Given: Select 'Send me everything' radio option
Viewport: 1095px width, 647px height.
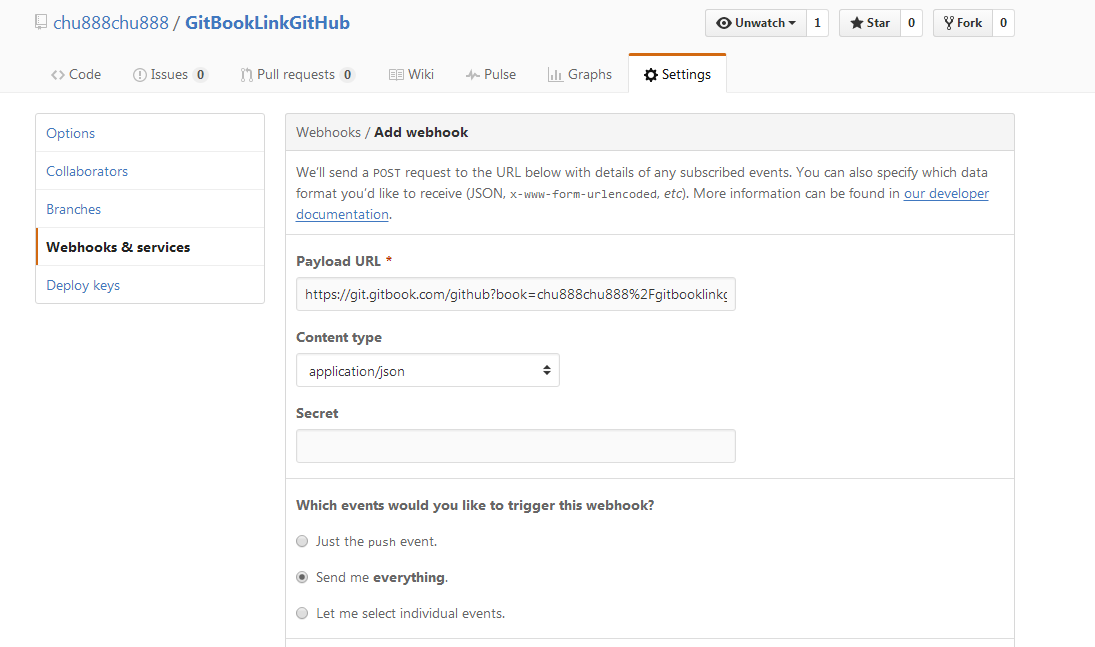Looking at the screenshot, I should 302,577.
